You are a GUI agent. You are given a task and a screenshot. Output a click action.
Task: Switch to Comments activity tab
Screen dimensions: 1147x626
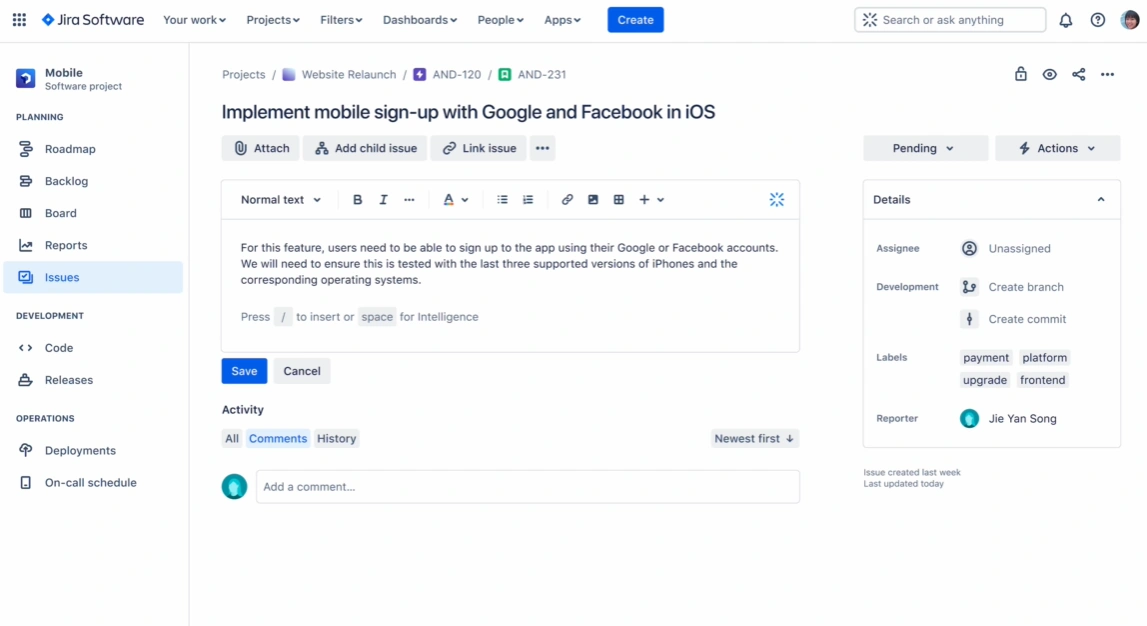[278, 439]
